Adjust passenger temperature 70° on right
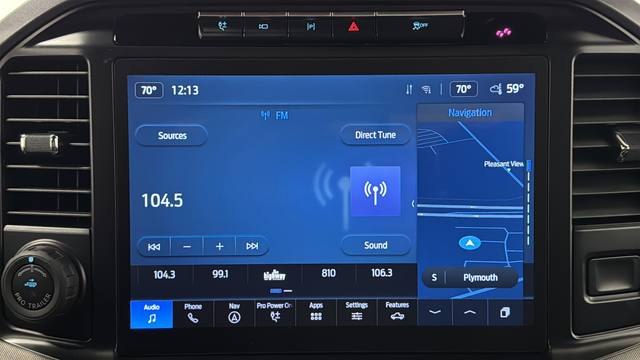The width and height of the screenshot is (640, 360). click(464, 89)
